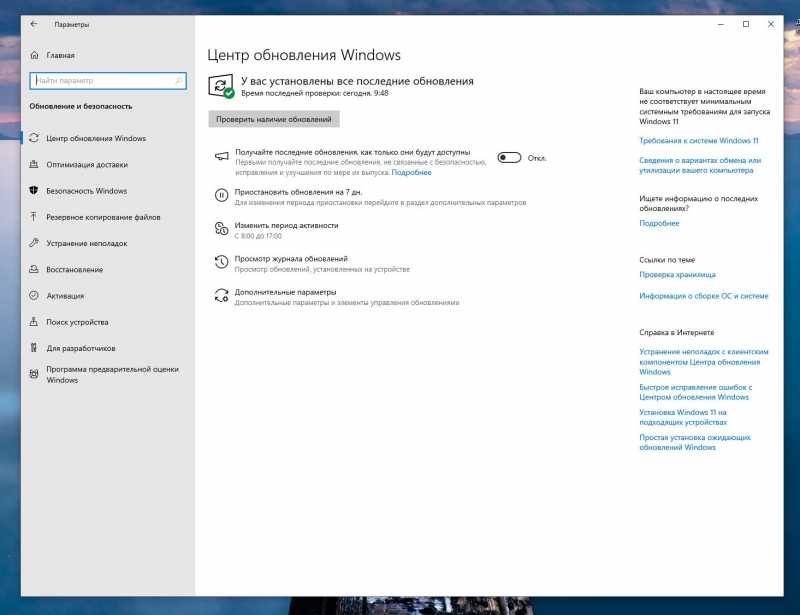
Task: Toggle the Получайте последние обновления switch
Action: (509, 157)
